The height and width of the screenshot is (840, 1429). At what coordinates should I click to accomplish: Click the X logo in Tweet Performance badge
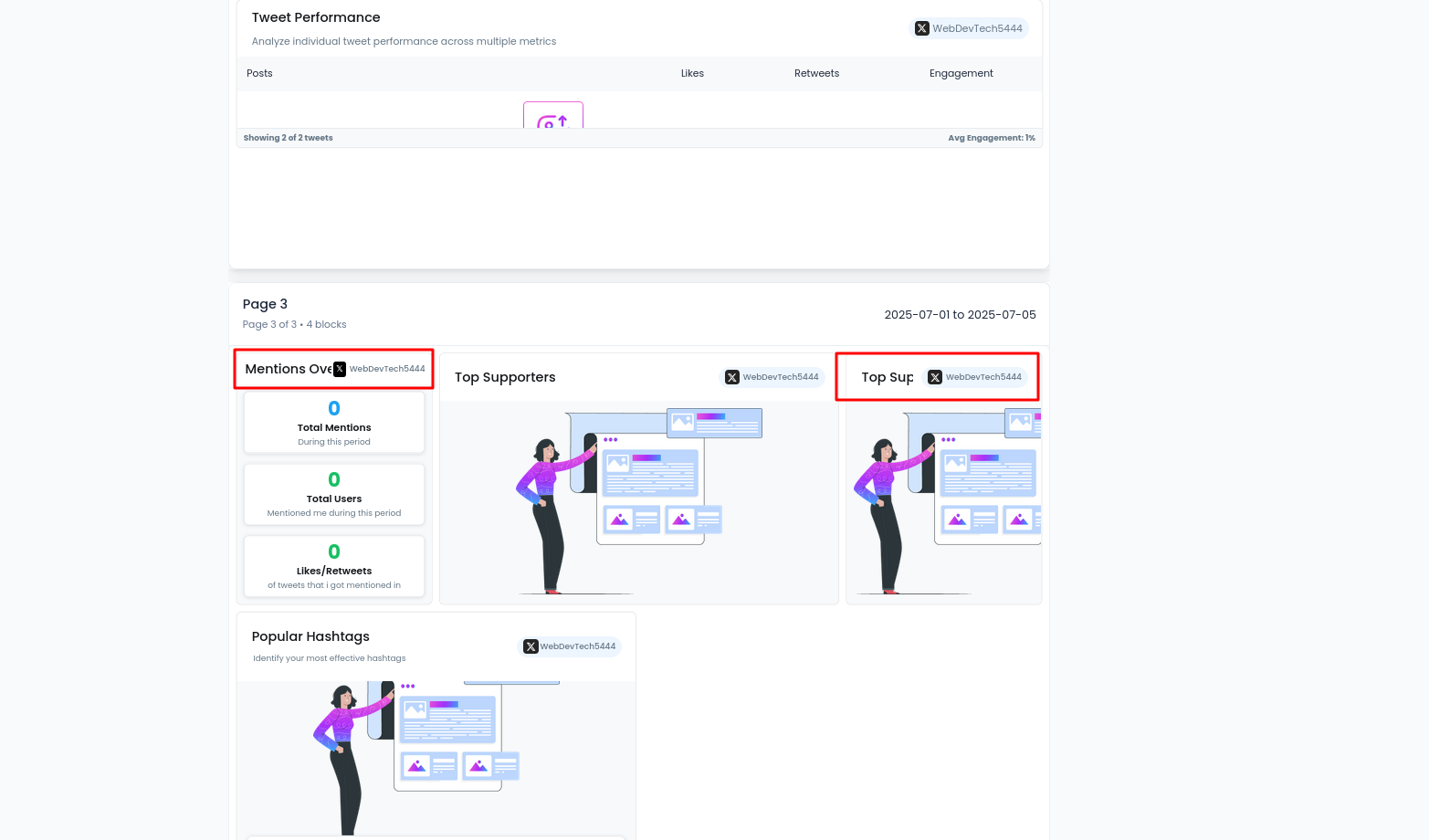click(922, 28)
